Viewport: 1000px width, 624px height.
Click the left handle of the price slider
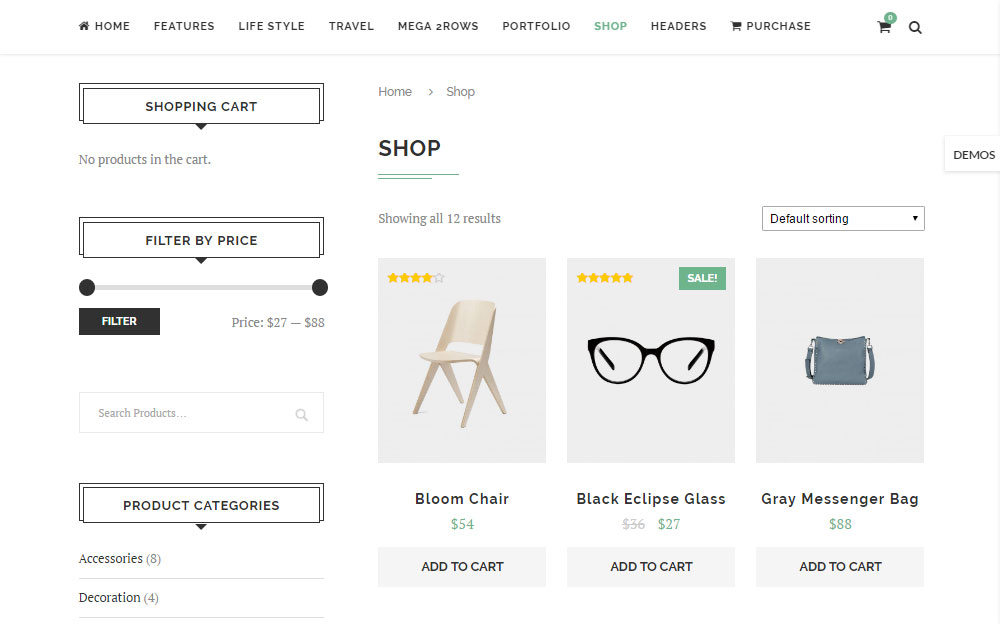tap(87, 287)
